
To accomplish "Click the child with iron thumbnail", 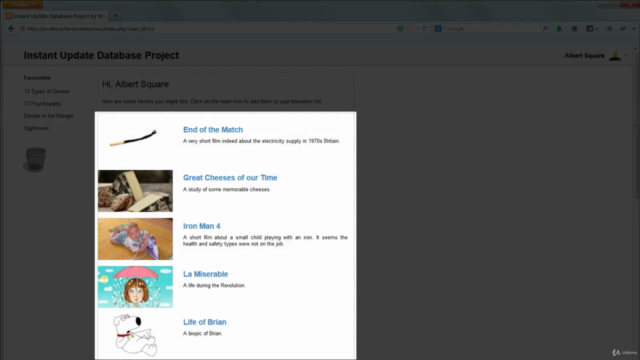I will point(135,239).
